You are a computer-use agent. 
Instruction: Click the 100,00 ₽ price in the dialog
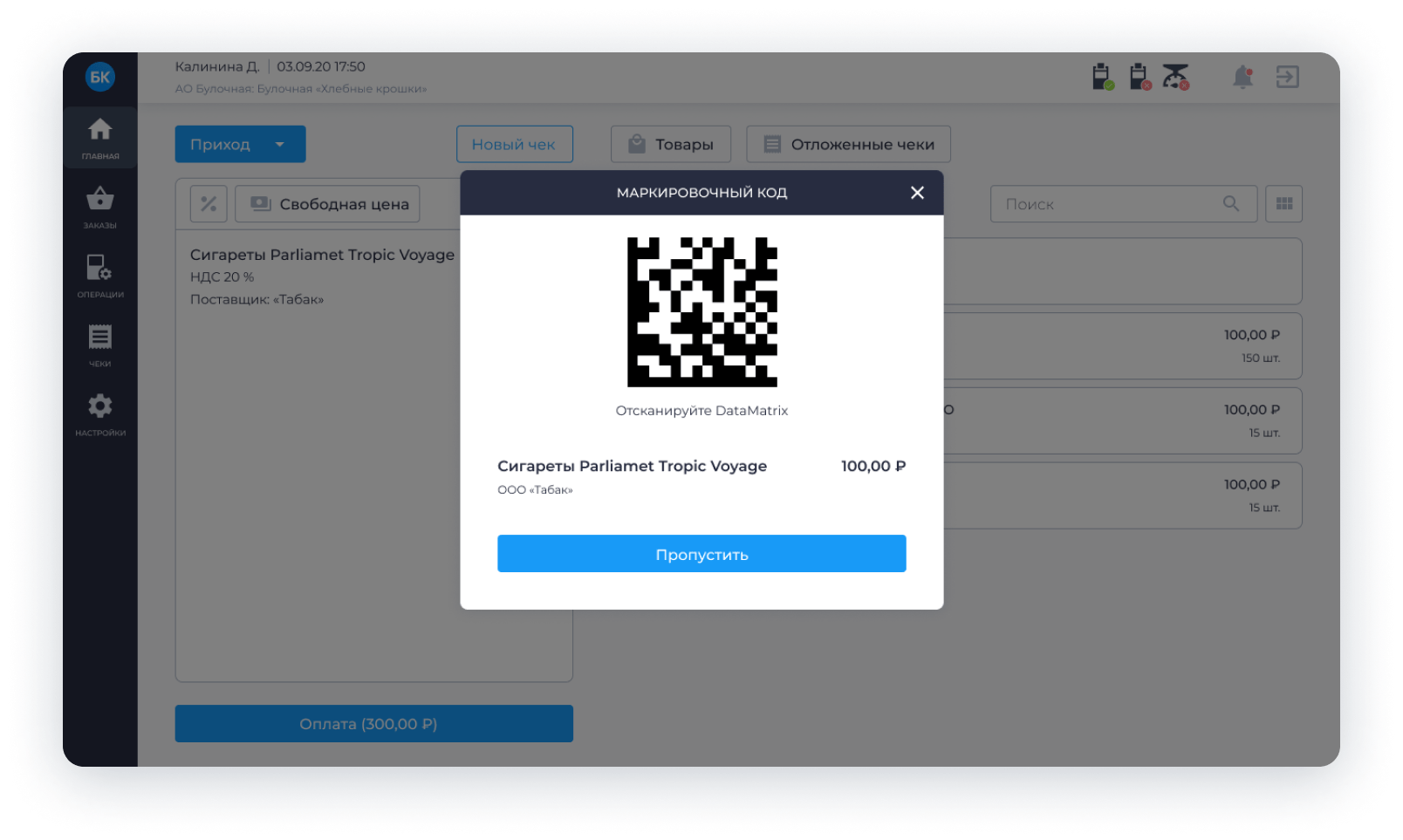pos(873,466)
